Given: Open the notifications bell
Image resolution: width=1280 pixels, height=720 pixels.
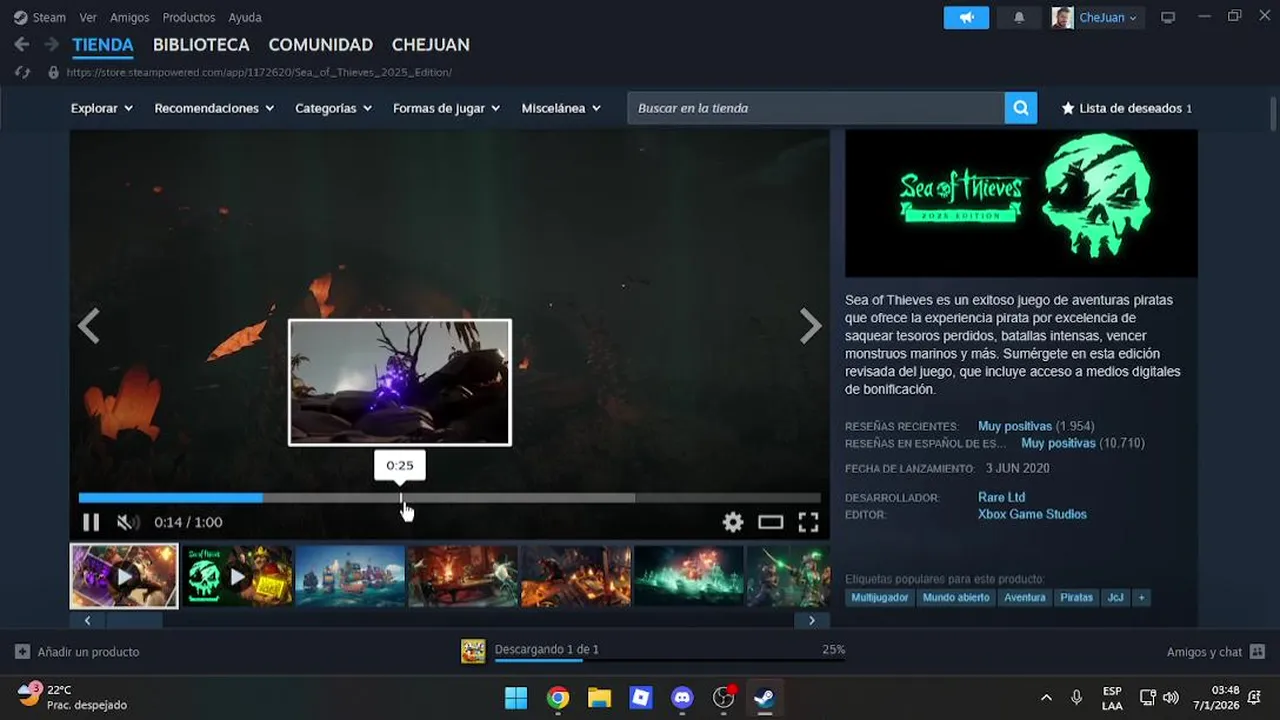Looking at the screenshot, I should tap(1019, 18).
